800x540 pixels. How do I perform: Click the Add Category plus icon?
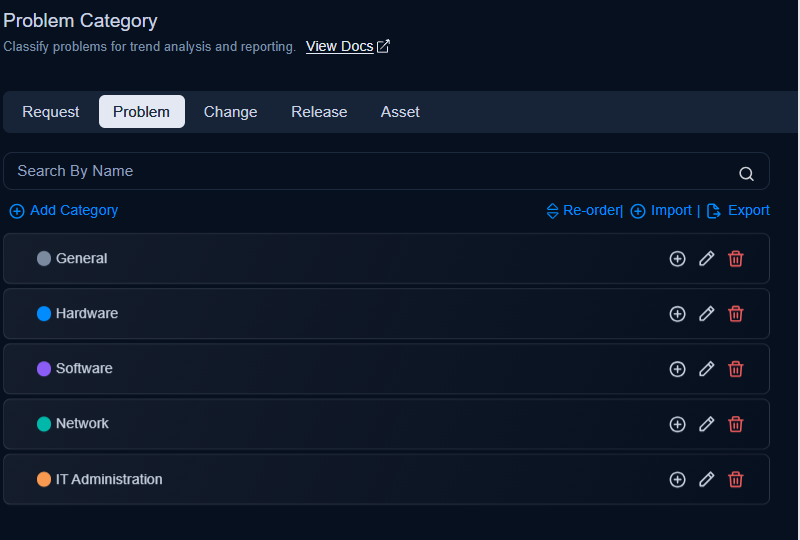(x=17, y=211)
